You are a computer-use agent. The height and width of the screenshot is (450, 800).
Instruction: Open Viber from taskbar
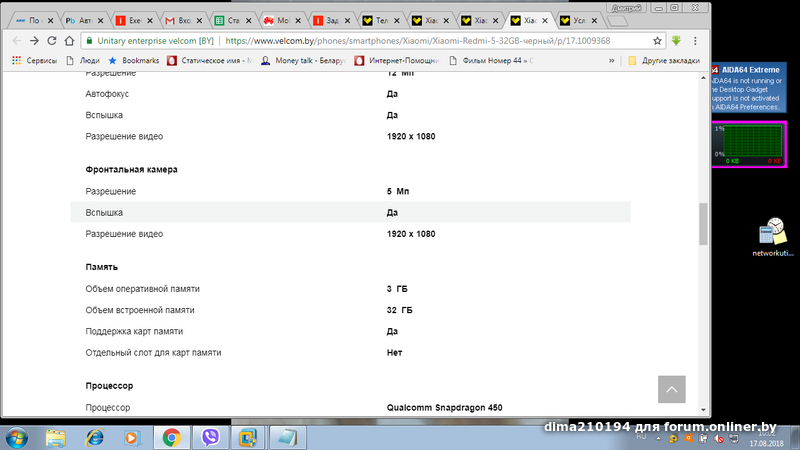click(210, 438)
